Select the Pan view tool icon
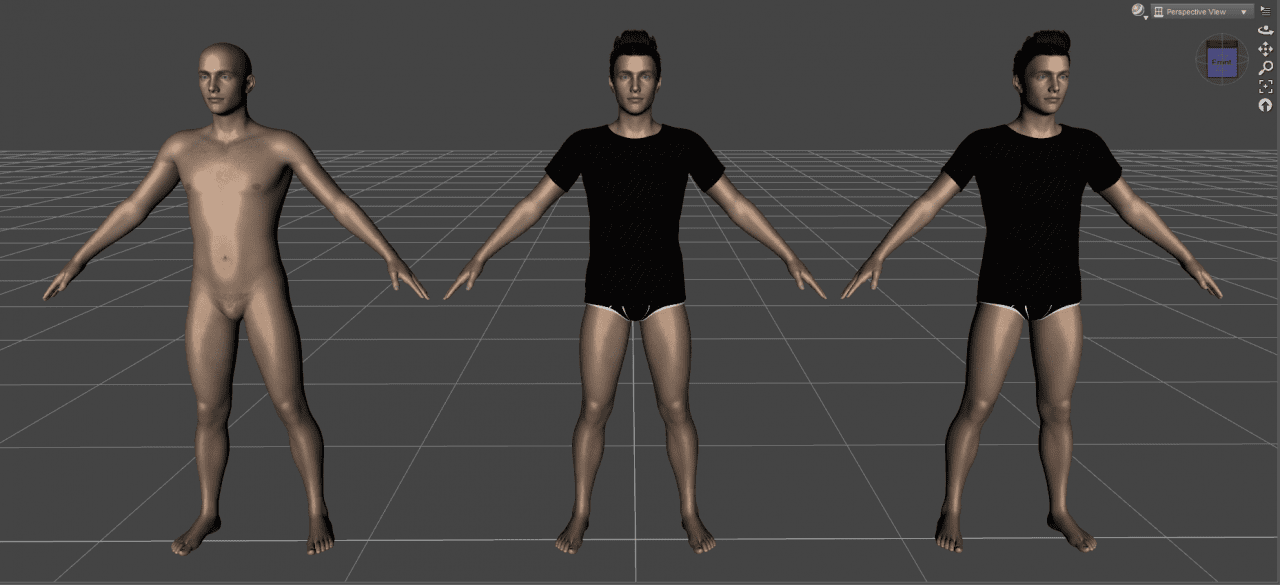The height and width of the screenshot is (585, 1280). (x=1266, y=49)
